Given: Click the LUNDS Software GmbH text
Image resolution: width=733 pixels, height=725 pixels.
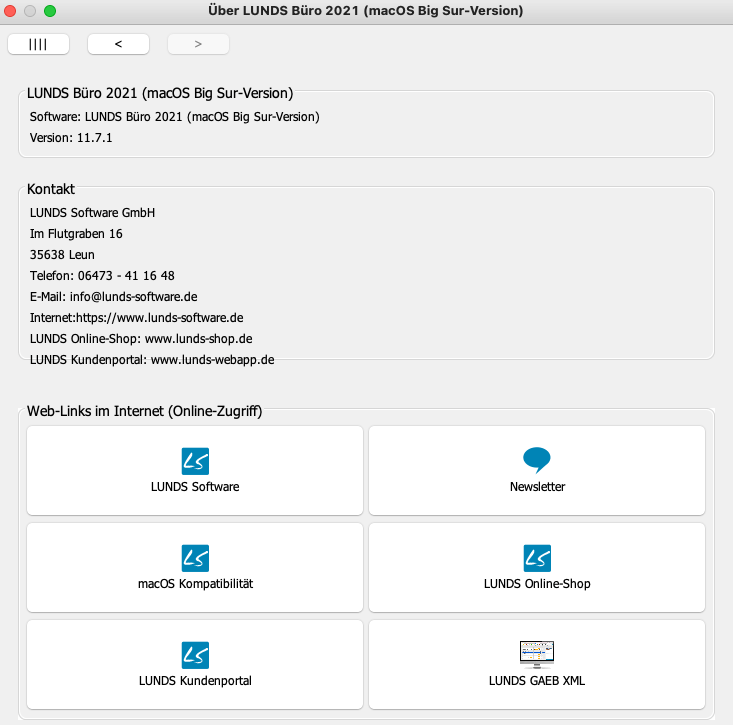Looking at the screenshot, I should coord(92,213).
